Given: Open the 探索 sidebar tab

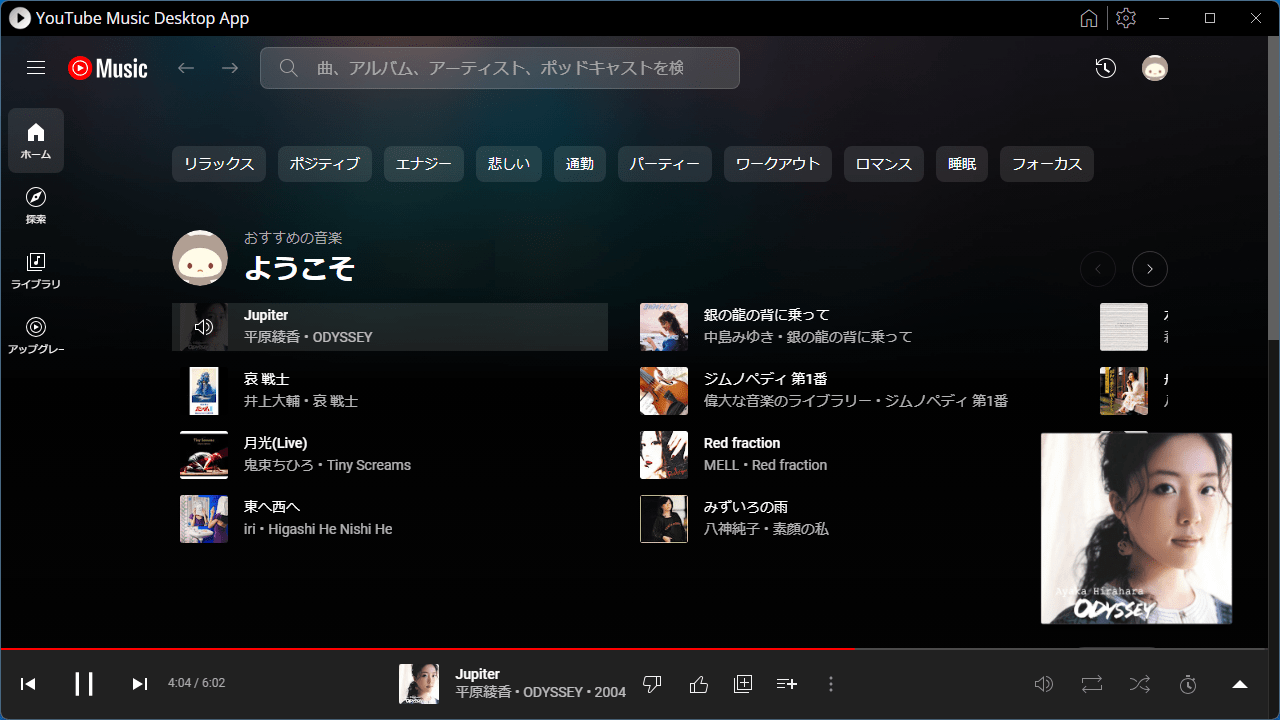Looking at the screenshot, I should click(36, 205).
